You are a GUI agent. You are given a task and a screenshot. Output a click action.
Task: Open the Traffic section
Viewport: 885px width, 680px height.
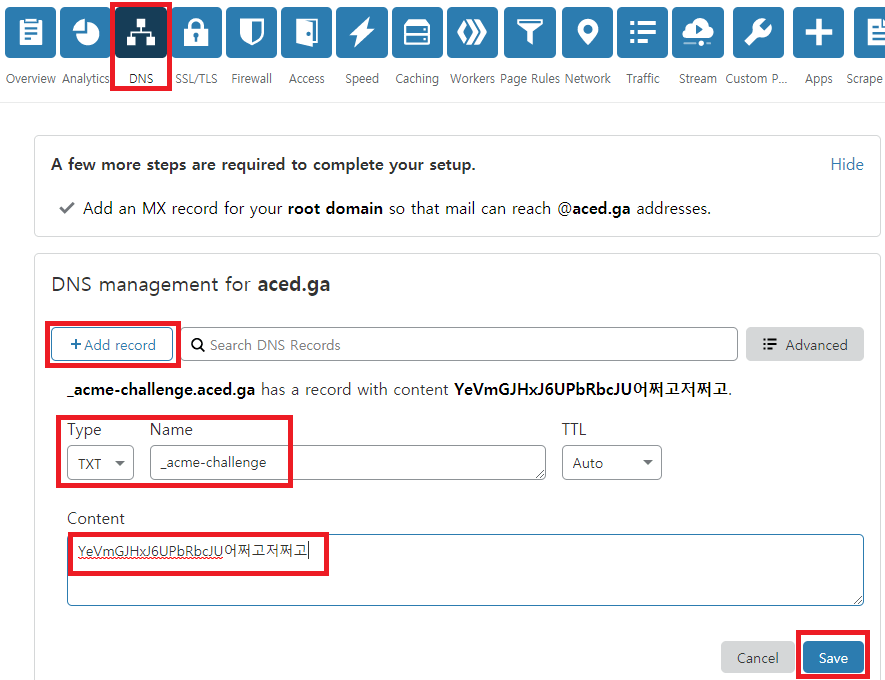click(x=641, y=33)
